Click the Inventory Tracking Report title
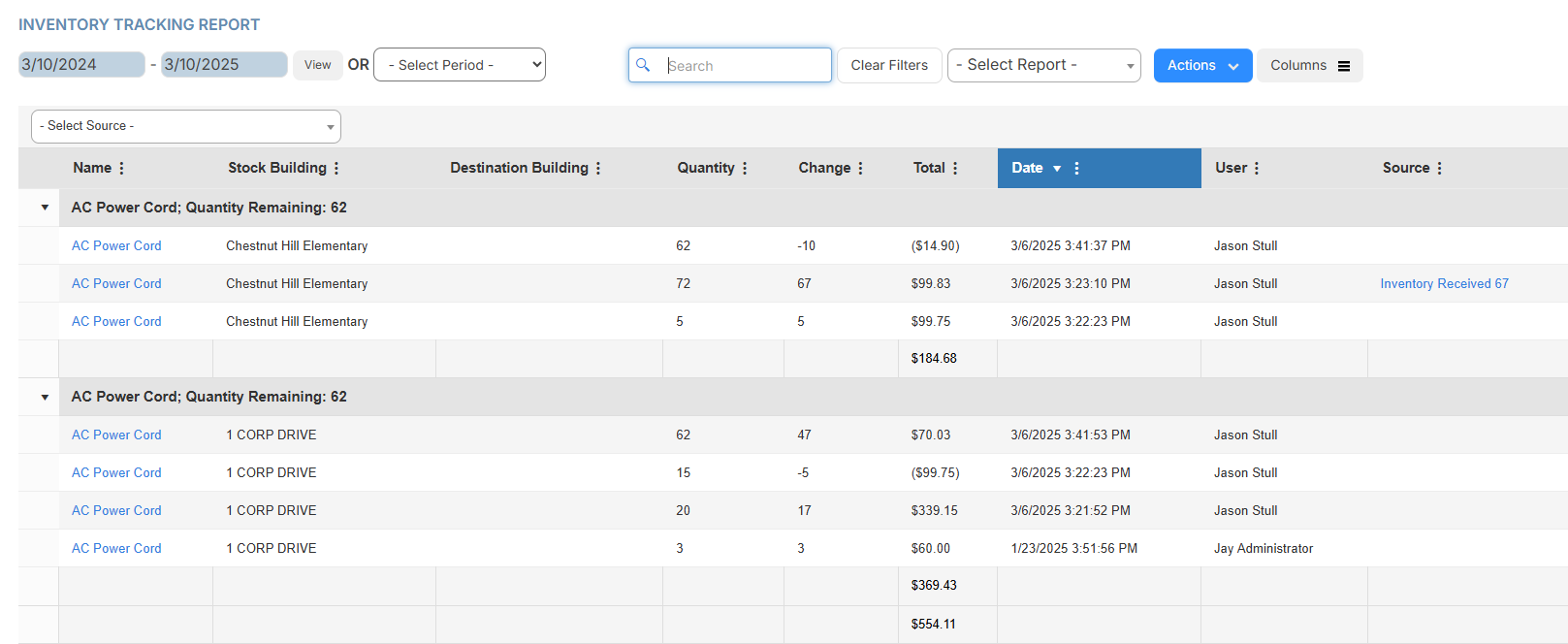 [x=140, y=24]
